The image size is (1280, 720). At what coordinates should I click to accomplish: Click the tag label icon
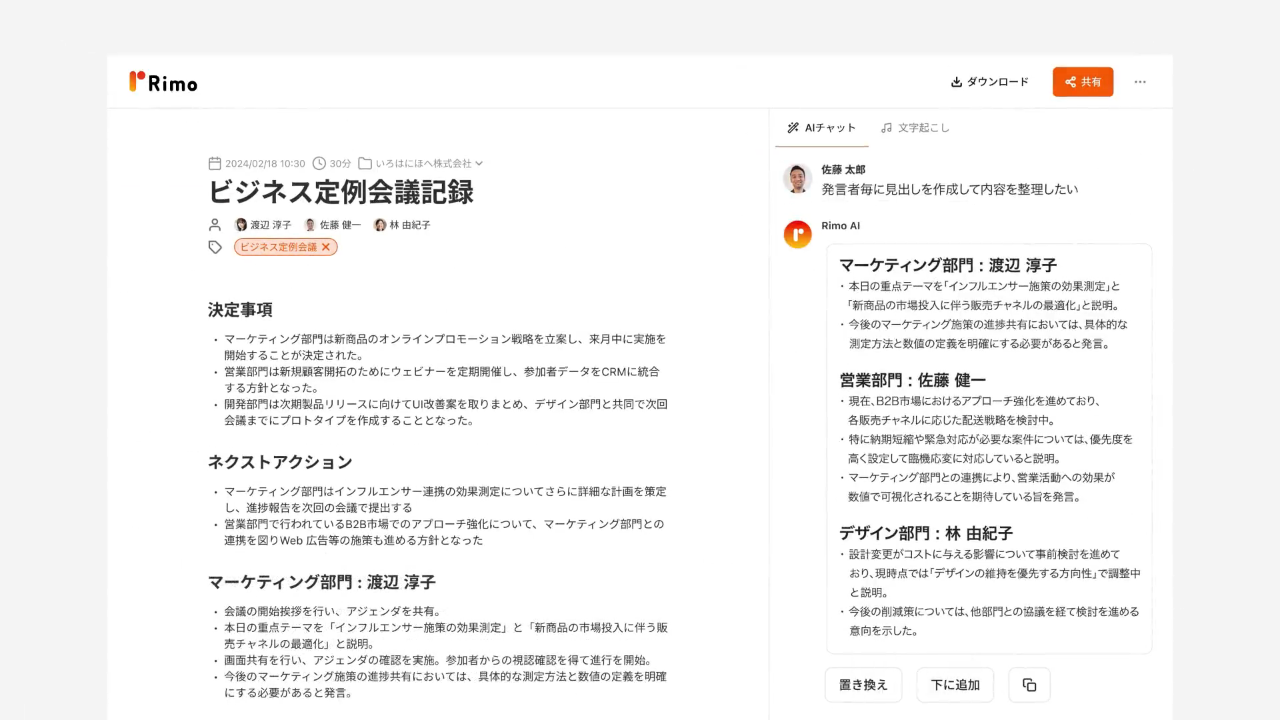pos(215,247)
